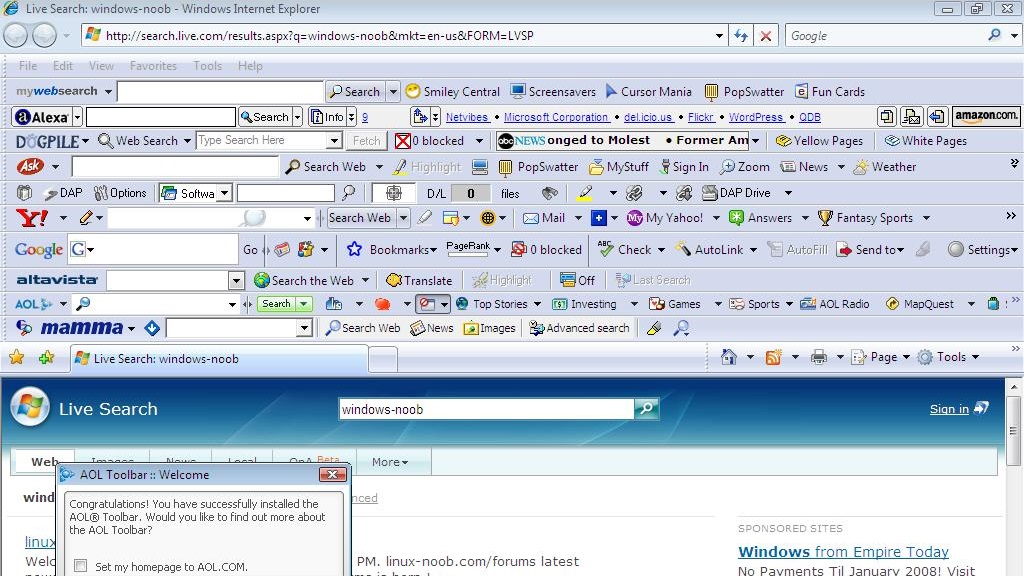Click the Smiley Central icon

413,91
